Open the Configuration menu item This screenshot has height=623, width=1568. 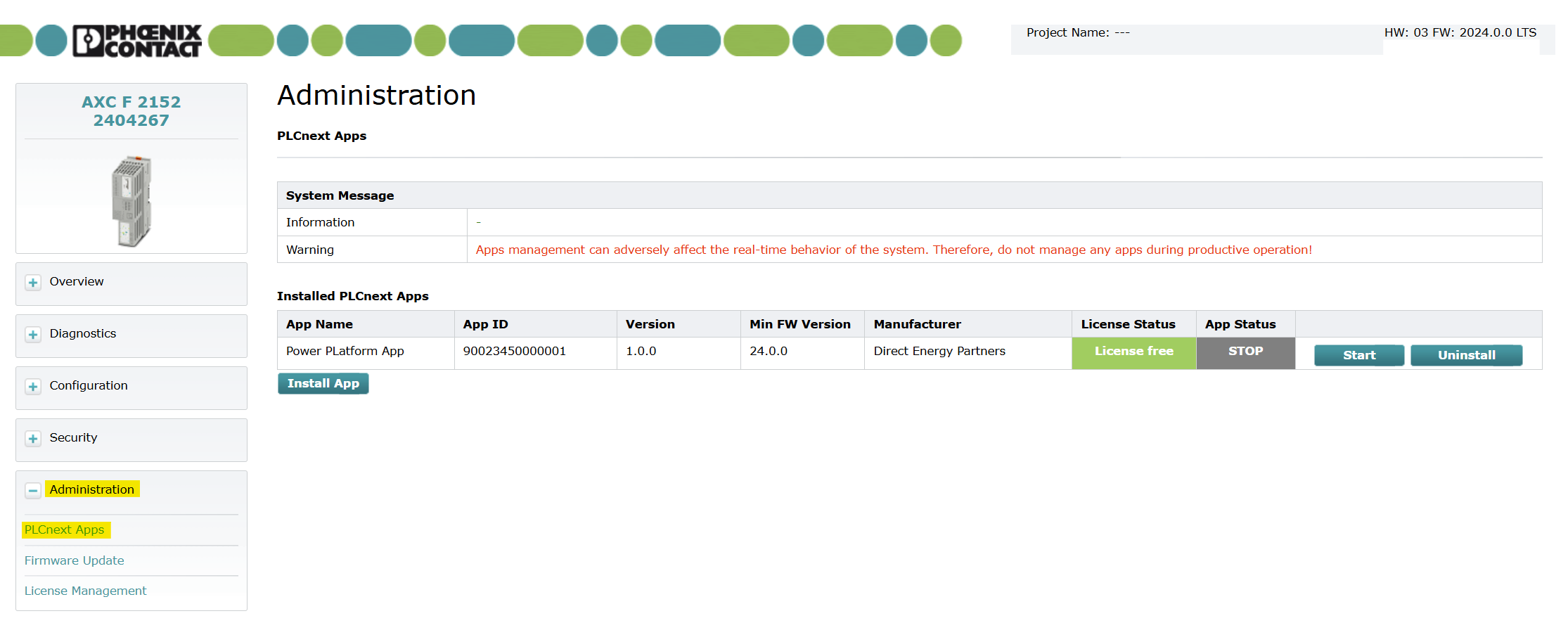[89, 385]
